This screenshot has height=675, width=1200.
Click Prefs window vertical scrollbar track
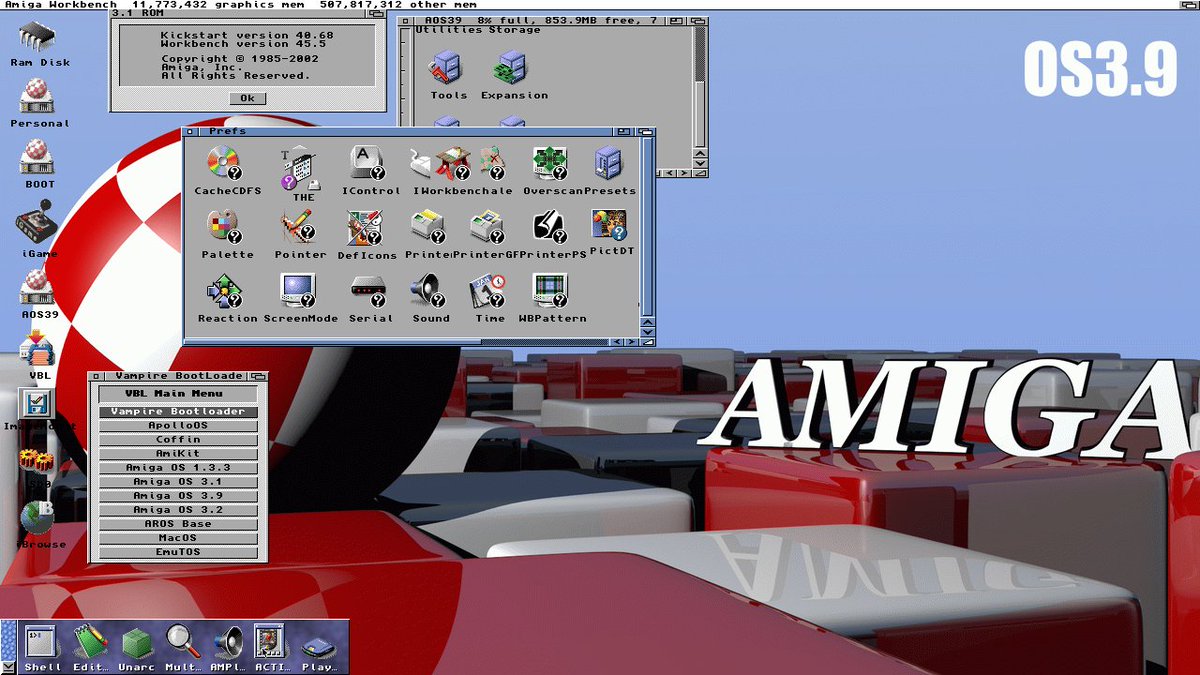[648, 225]
